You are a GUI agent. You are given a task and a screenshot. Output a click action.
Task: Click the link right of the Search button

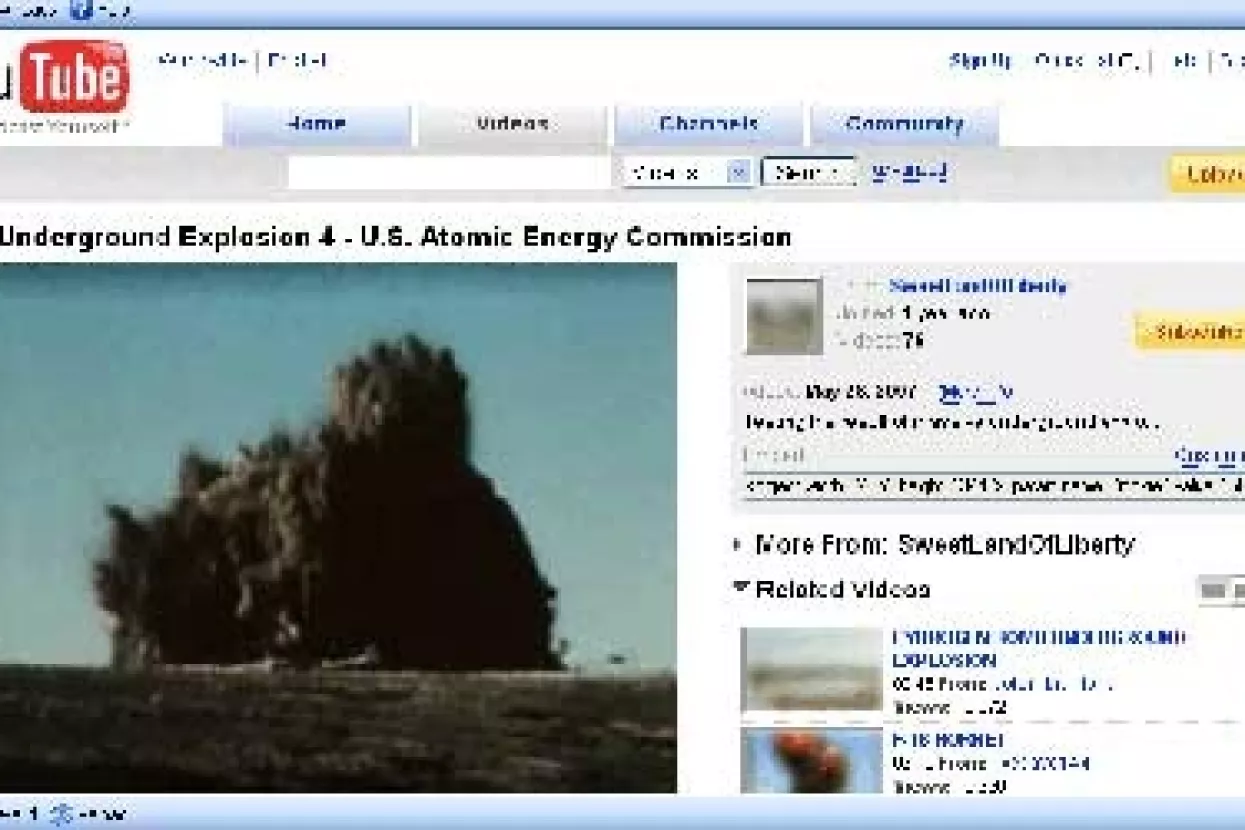pyautogui.click(x=909, y=172)
